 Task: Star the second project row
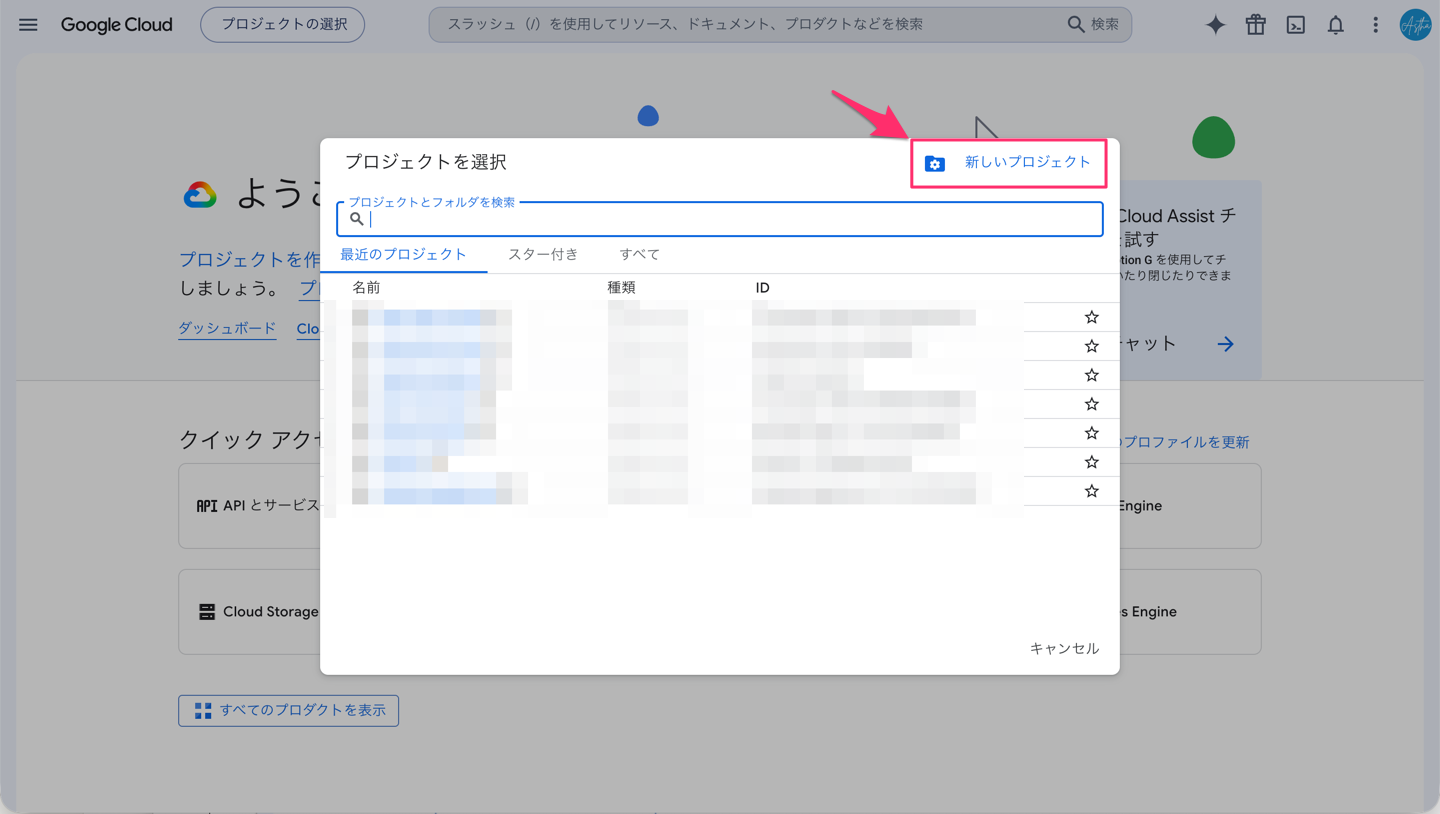tap(1092, 346)
